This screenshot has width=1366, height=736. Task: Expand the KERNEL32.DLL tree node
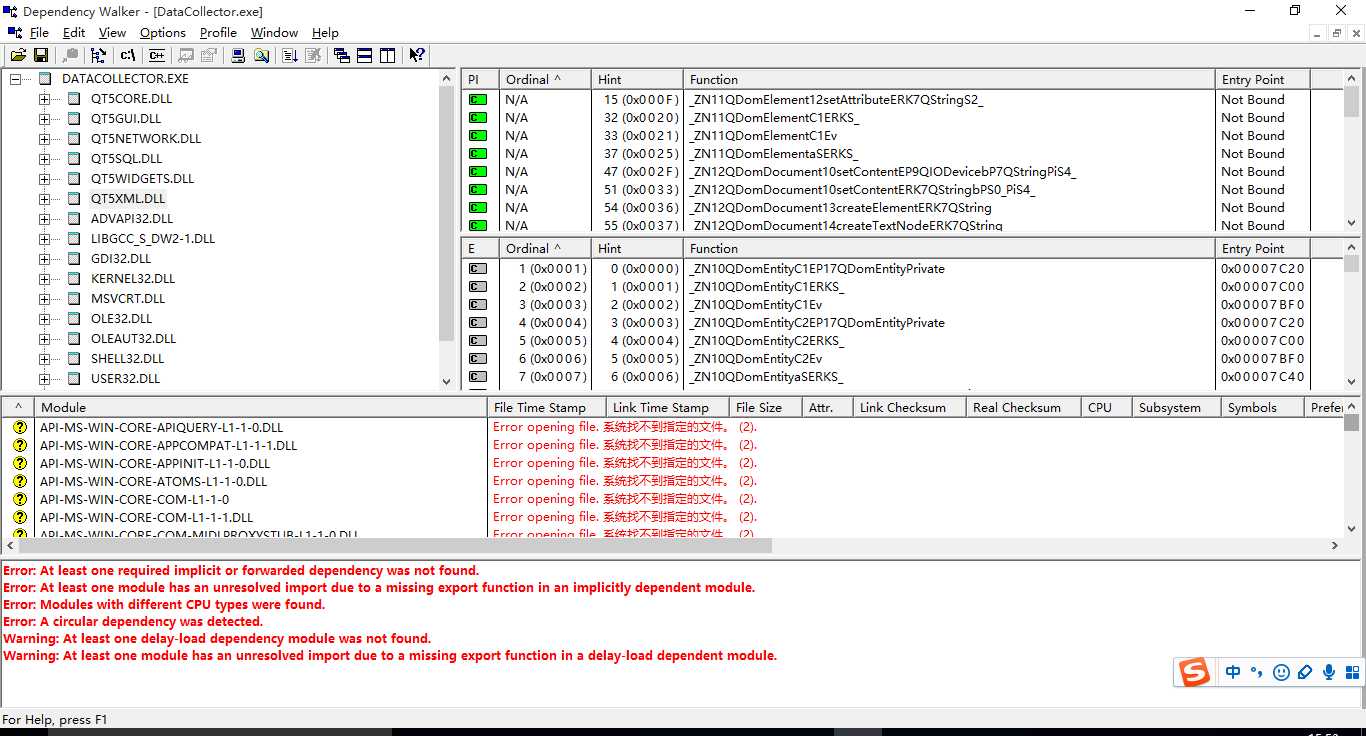(44, 279)
